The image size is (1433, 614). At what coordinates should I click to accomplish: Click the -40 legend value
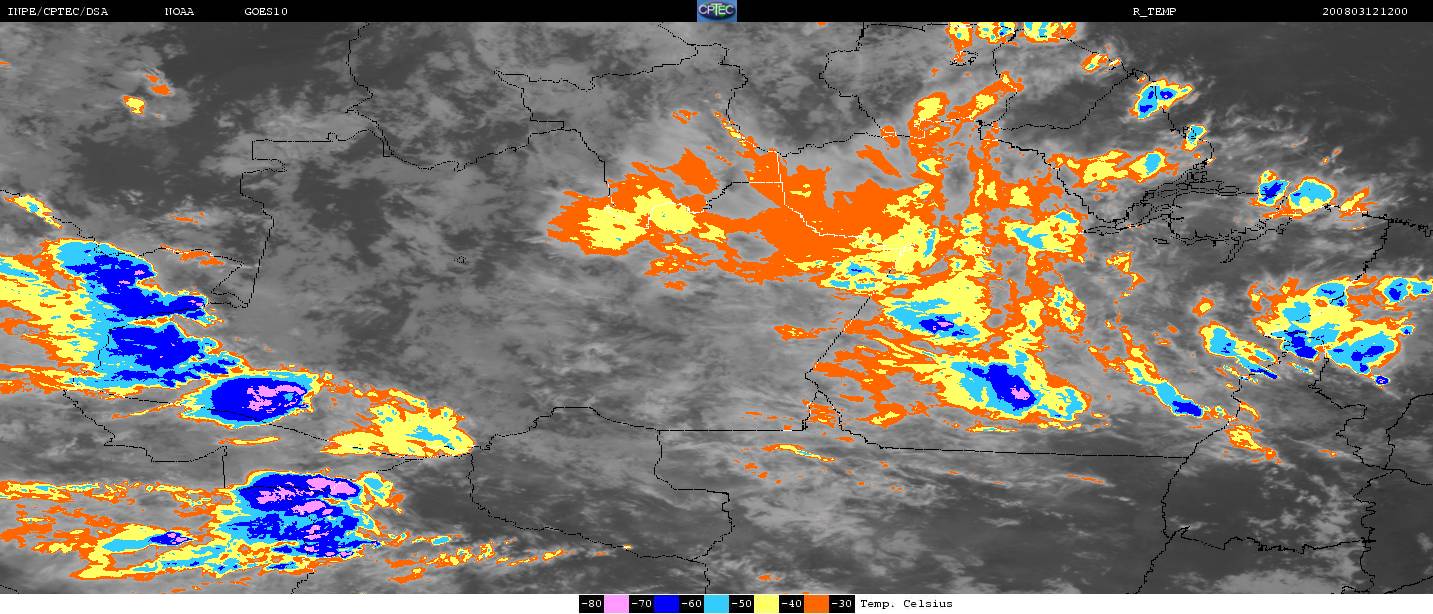pyautogui.click(x=791, y=604)
